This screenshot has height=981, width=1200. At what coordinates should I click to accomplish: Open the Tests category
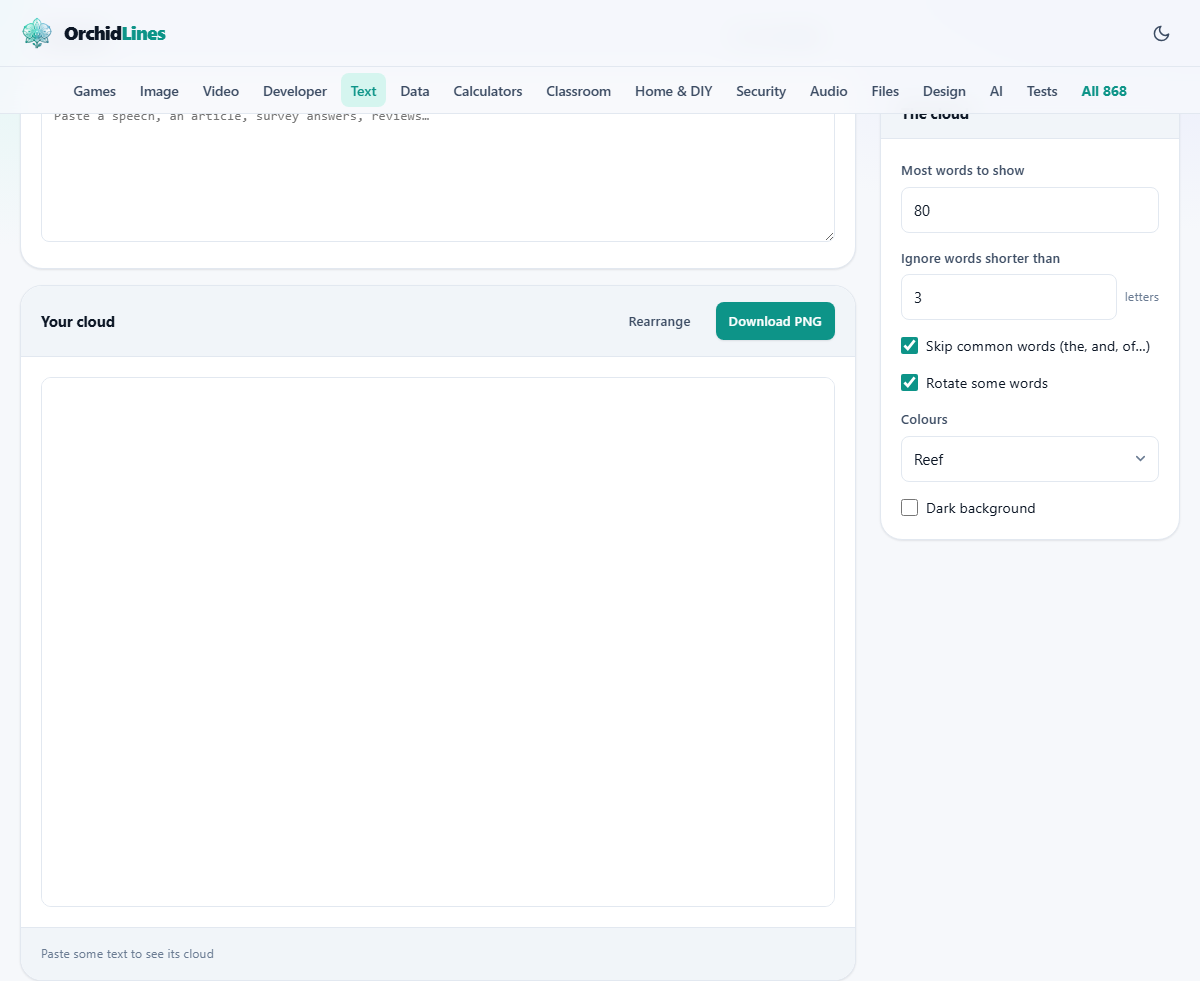pos(1042,91)
